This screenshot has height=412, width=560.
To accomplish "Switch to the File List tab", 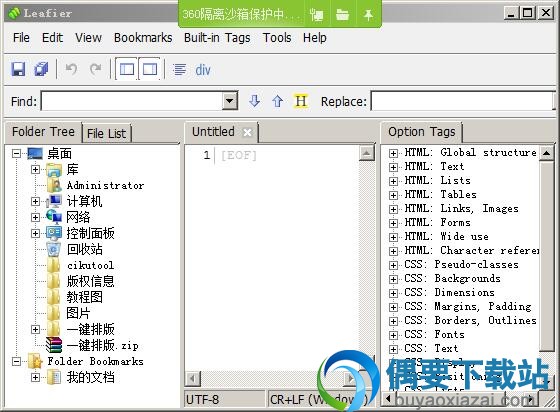I will pyautogui.click(x=106, y=133).
